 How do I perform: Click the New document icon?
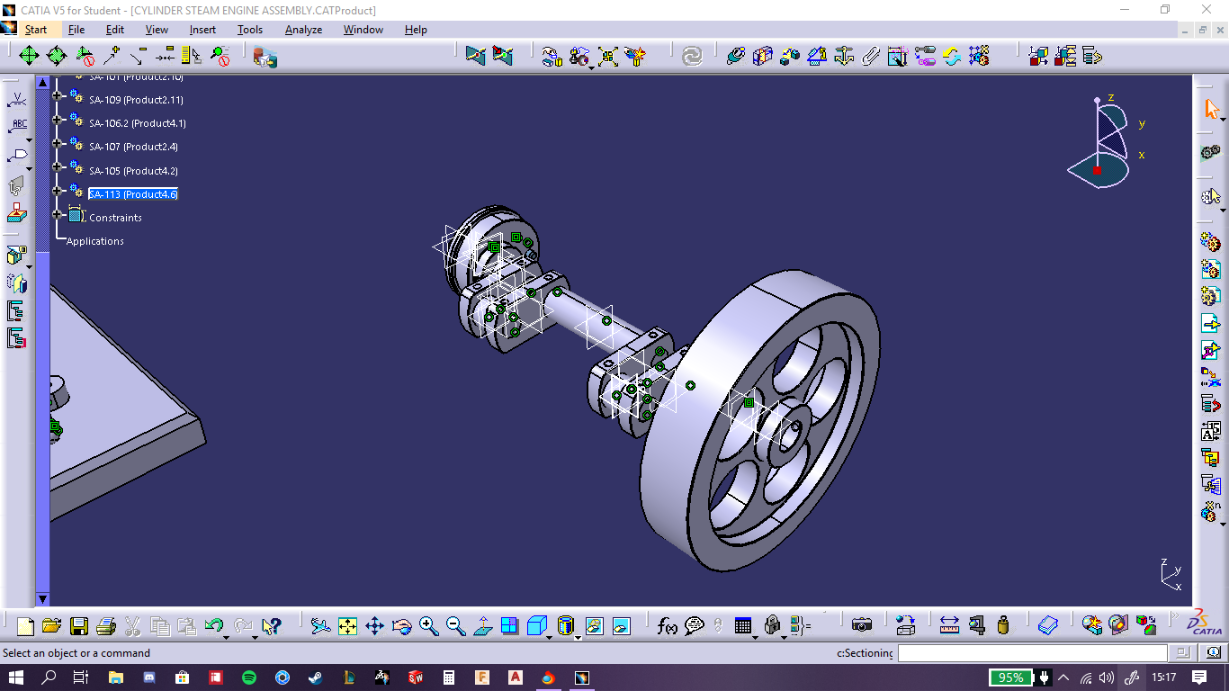click(x=25, y=626)
